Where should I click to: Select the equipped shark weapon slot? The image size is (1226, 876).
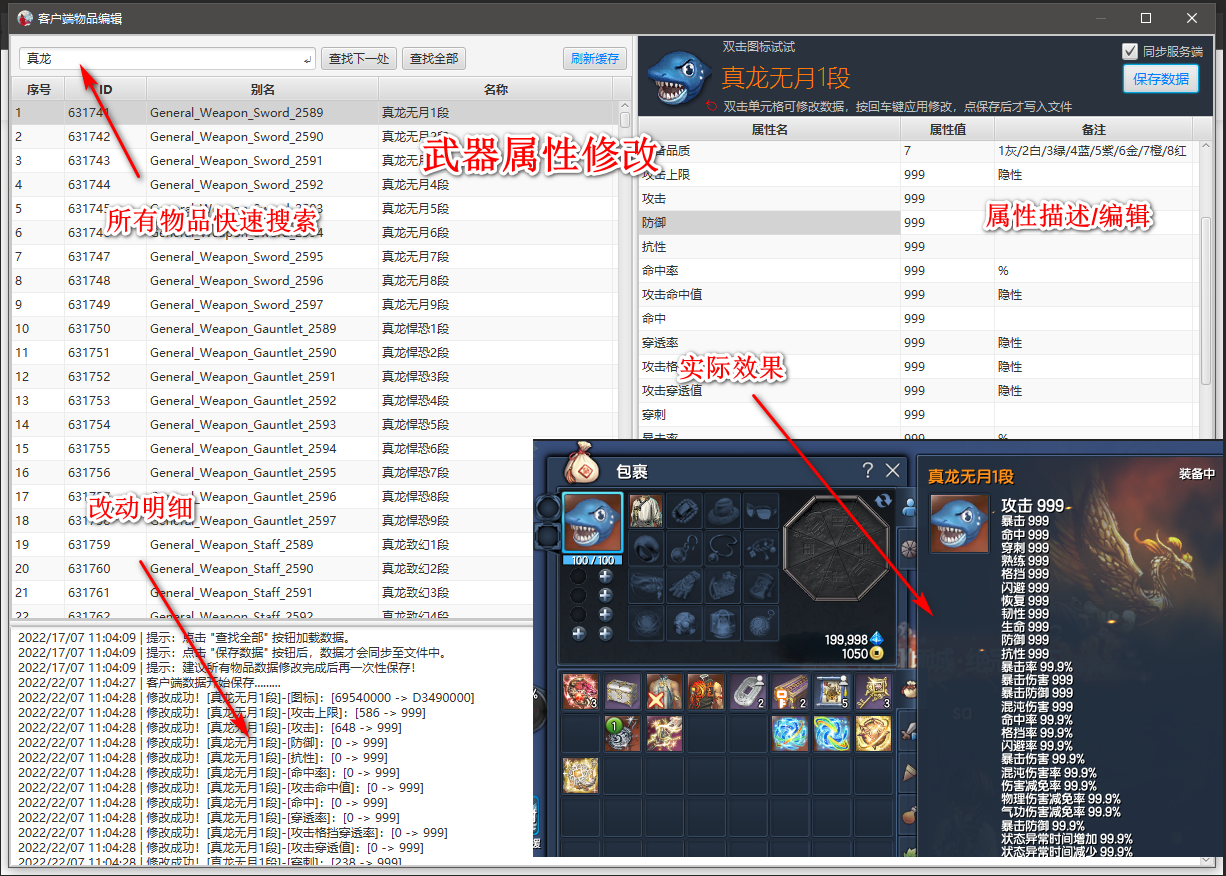click(593, 524)
